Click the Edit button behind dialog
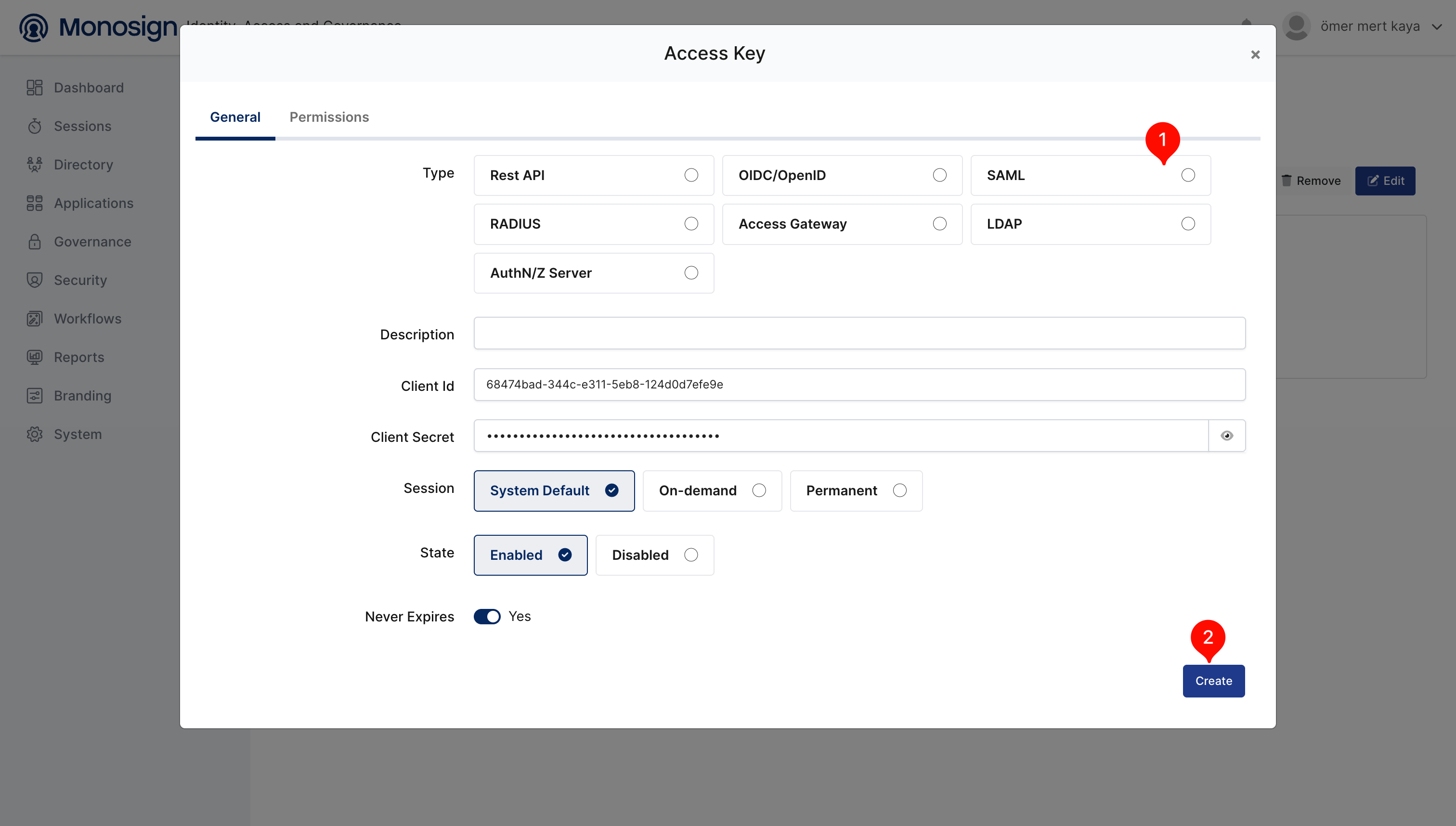This screenshot has height=826, width=1456. coord(1385,181)
